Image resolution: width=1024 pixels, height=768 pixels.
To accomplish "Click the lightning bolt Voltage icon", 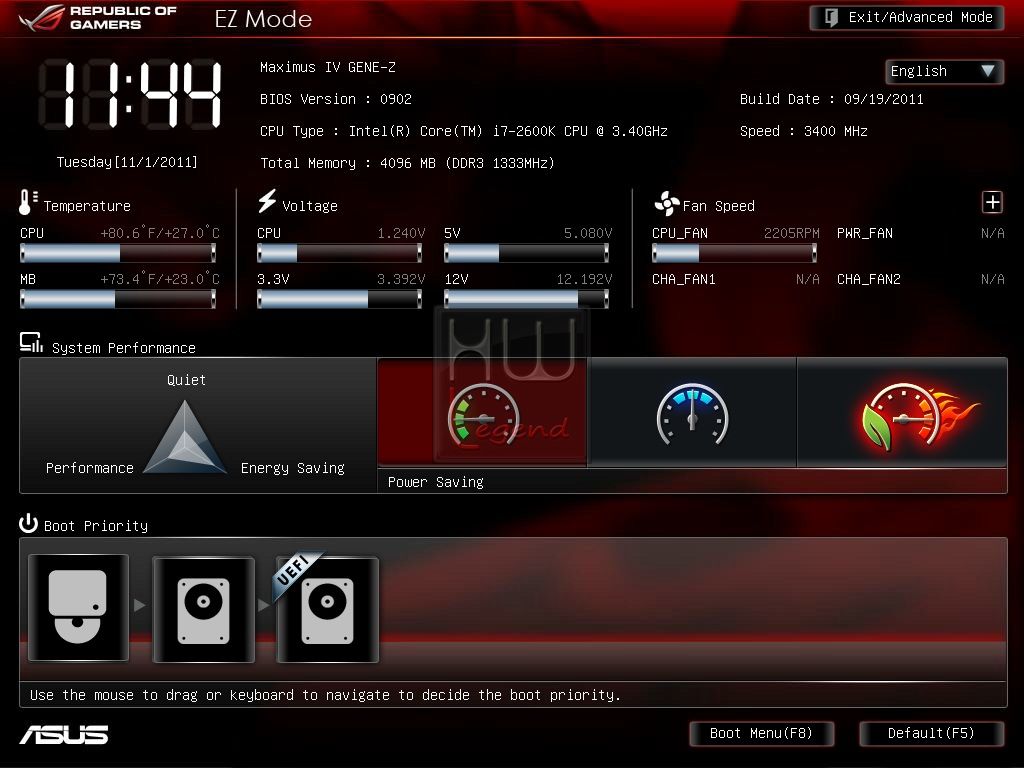I will [x=267, y=201].
